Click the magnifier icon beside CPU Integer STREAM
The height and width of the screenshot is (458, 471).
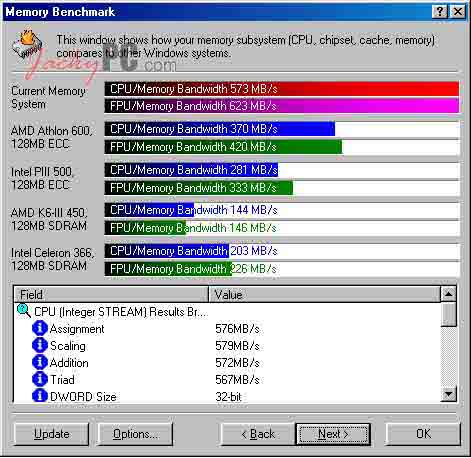24,311
